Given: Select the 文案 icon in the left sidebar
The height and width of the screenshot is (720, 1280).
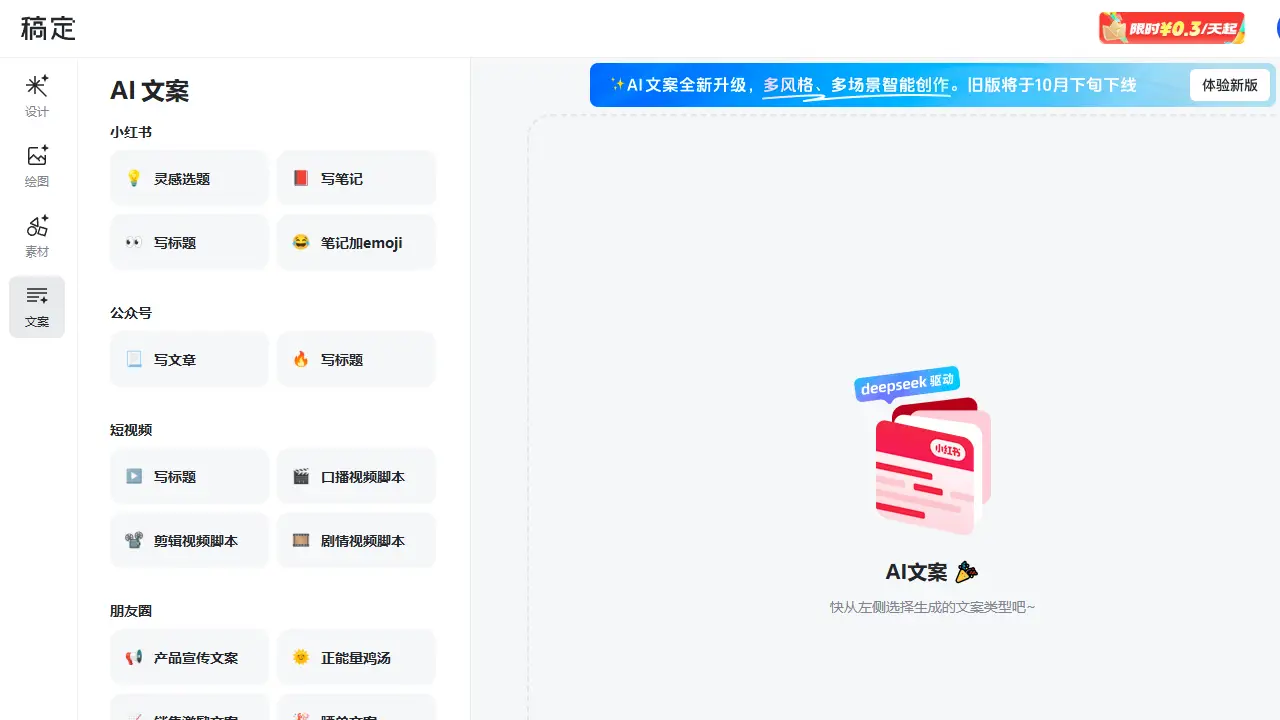Looking at the screenshot, I should (37, 306).
